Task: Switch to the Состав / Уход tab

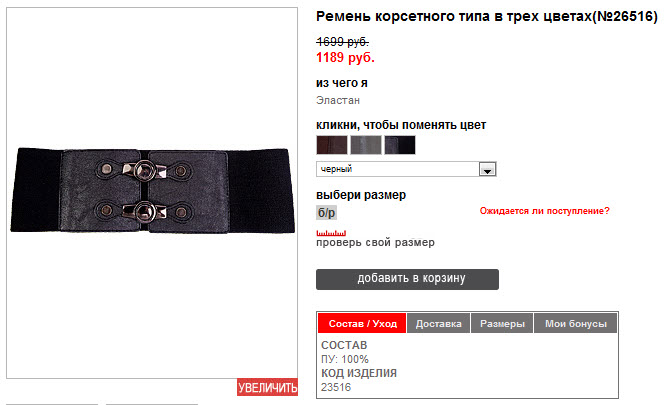Action: tap(362, 323)
